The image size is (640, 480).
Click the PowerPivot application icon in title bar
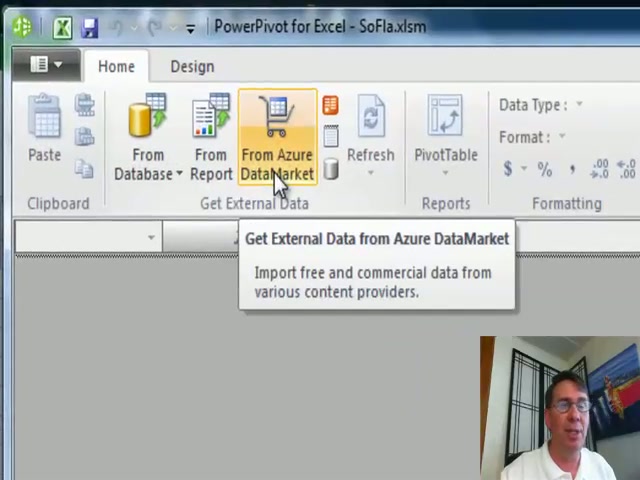[22, 27]
